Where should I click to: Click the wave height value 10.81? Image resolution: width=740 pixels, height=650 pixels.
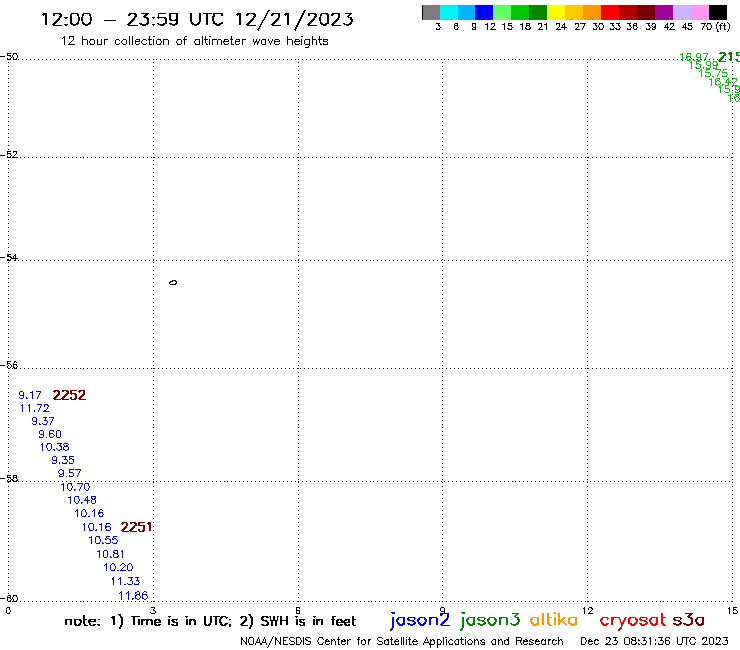110,554
